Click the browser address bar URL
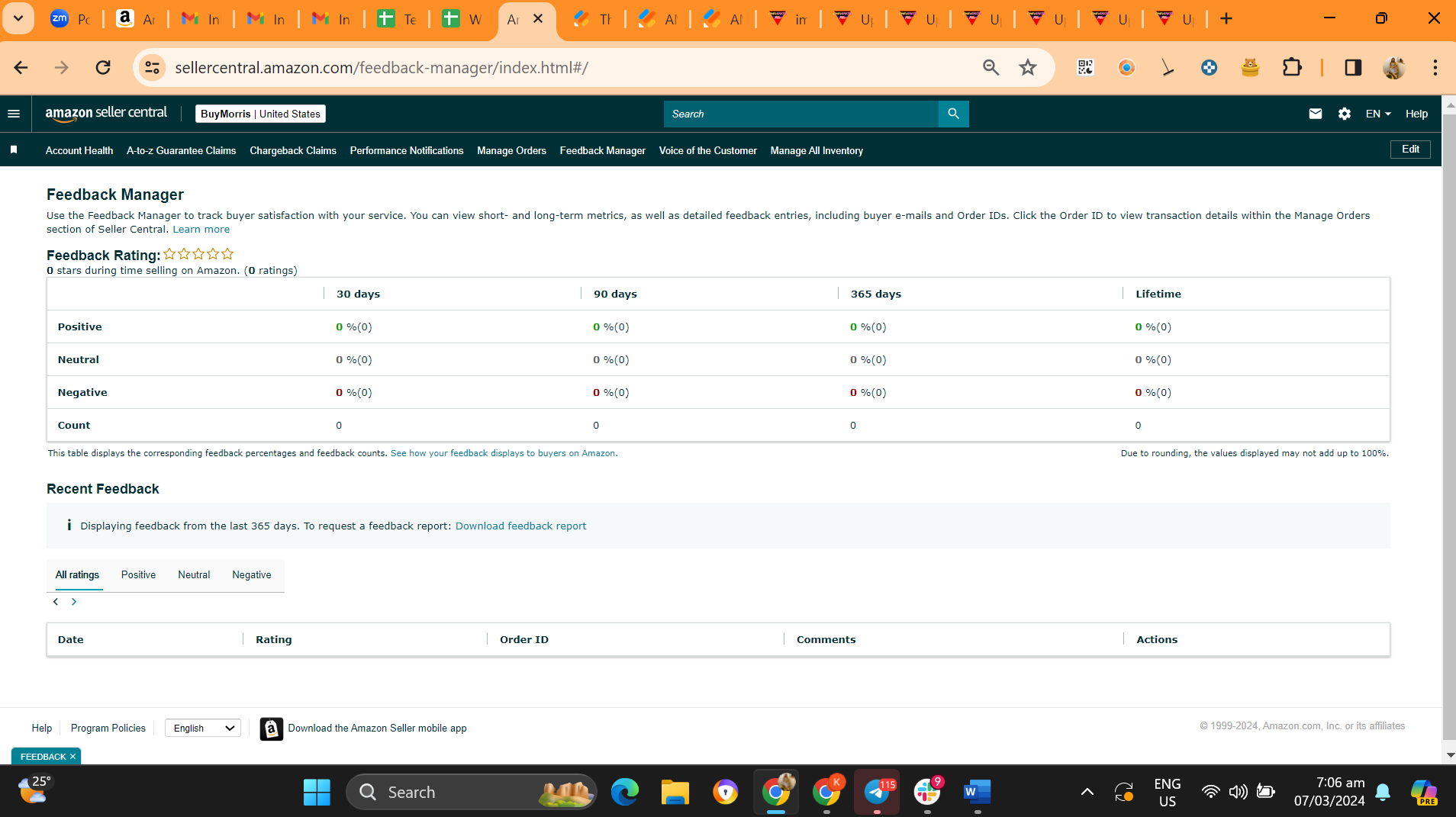1456x817 pixels. coord(382,68)
